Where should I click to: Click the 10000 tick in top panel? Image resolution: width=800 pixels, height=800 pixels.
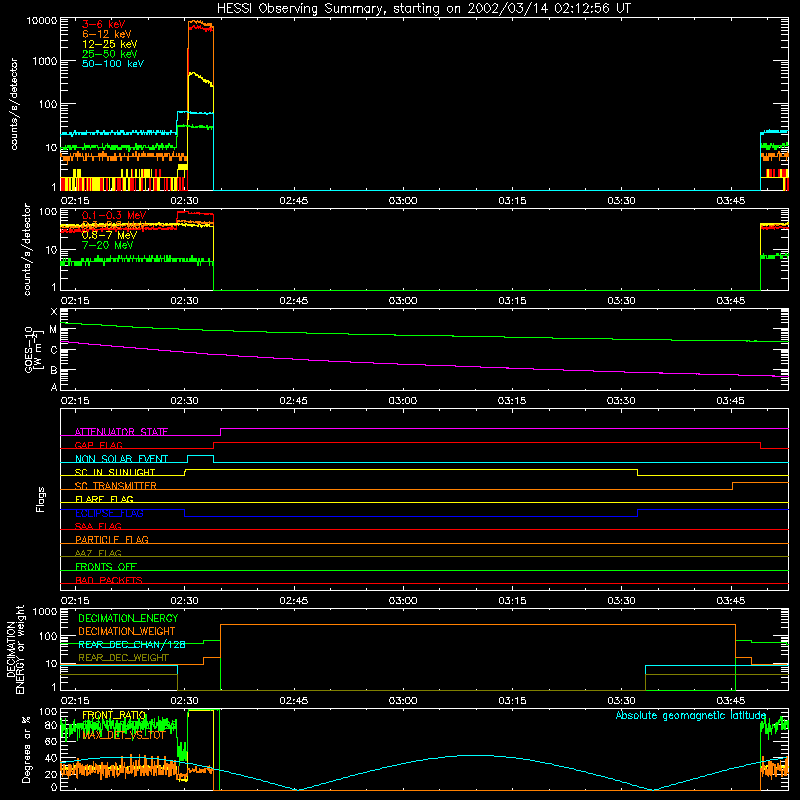coord(42,21)
